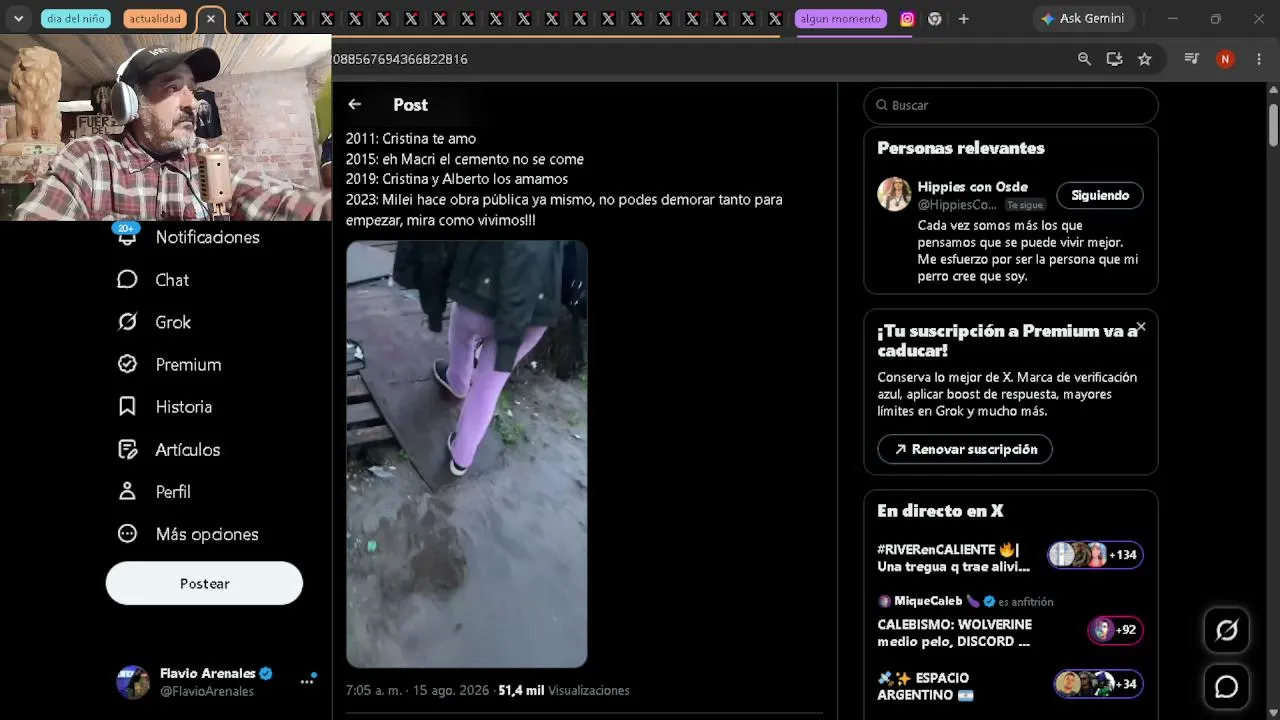Click the "Personas relevantes" heading
This screenshot has width=1280, height=720.
tap(961, 148)
